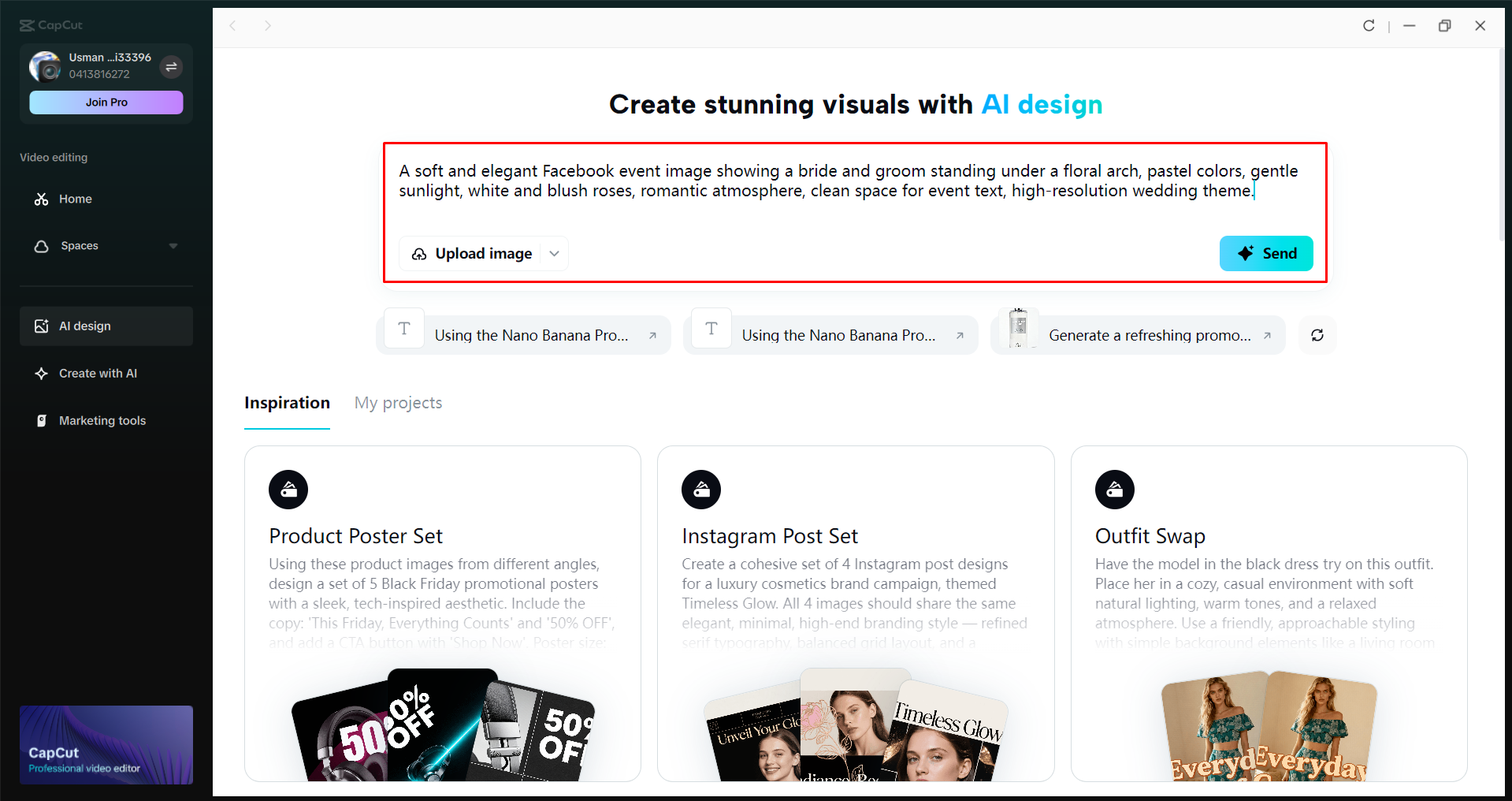The height and width of the screenshot is (801, 1512).
Task: Collapse the Spaces sidebar entry
Action: tap(173, 245)
